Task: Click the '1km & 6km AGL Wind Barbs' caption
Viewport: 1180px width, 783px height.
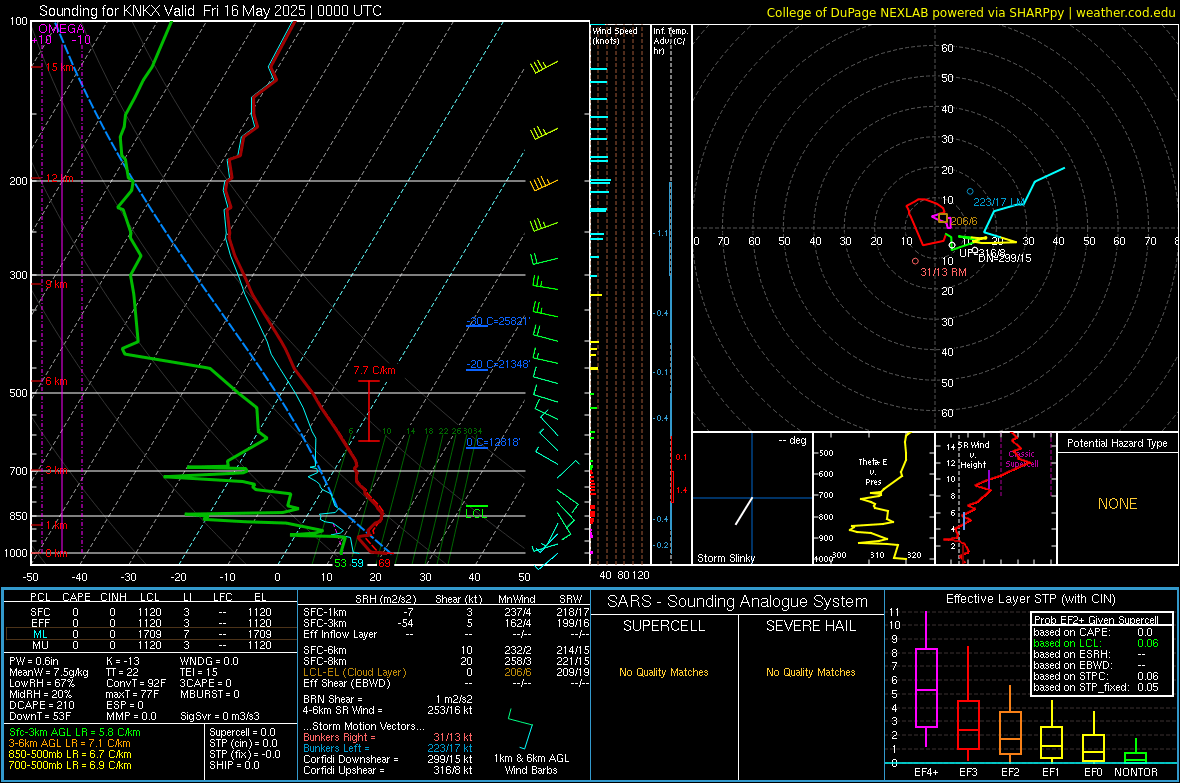Action: click(531, 764)
